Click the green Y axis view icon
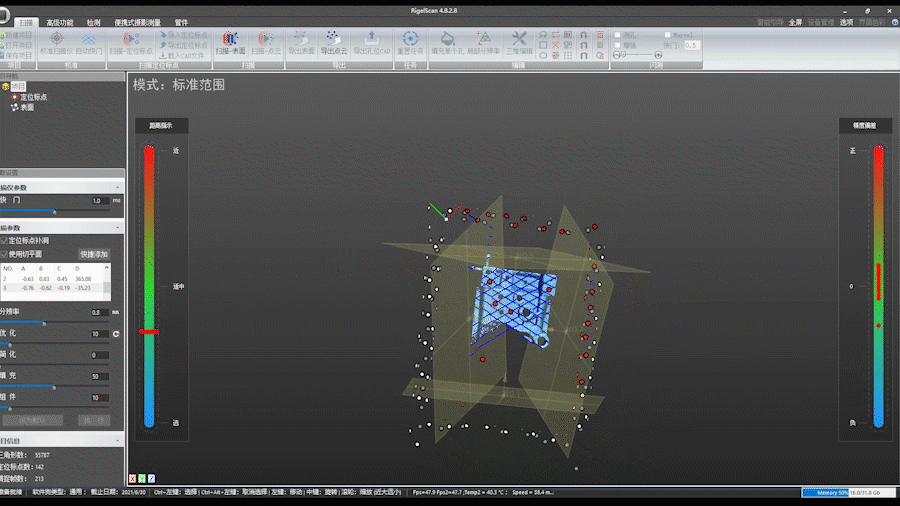The width and height of the screenshot is (900, 506). (142, 478)
